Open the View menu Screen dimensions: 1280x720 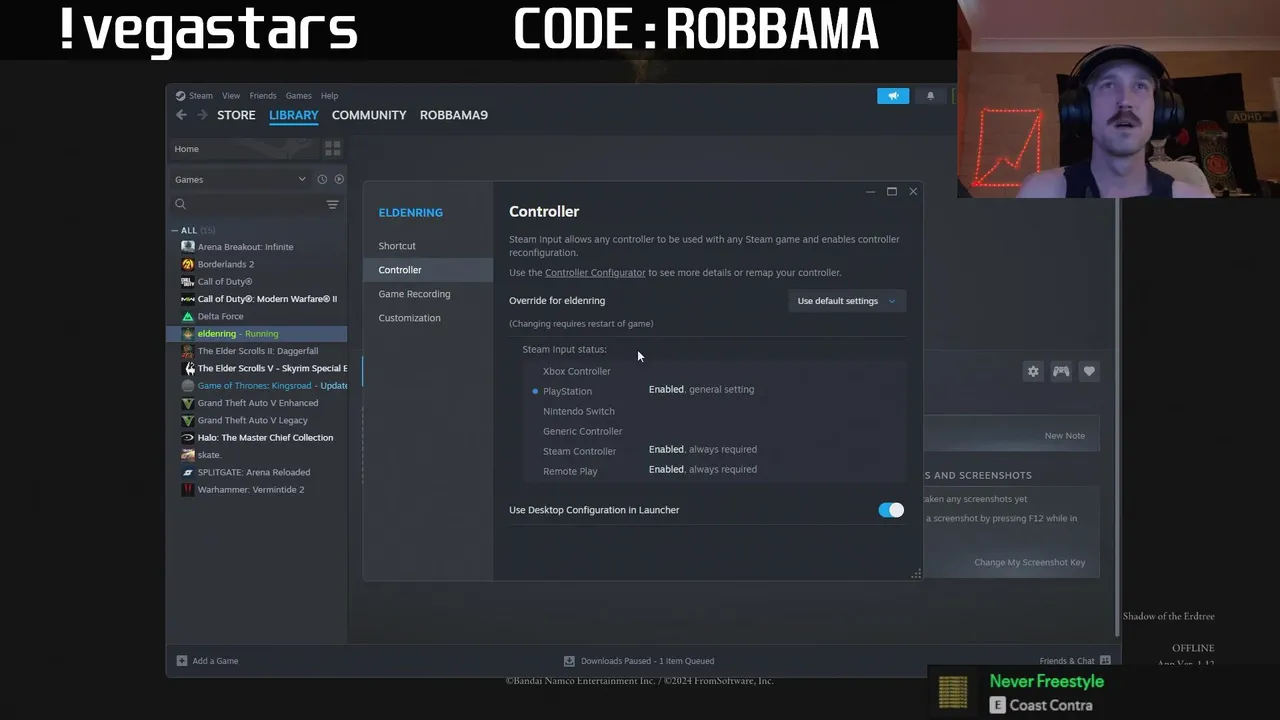click(x=231, y=96)
